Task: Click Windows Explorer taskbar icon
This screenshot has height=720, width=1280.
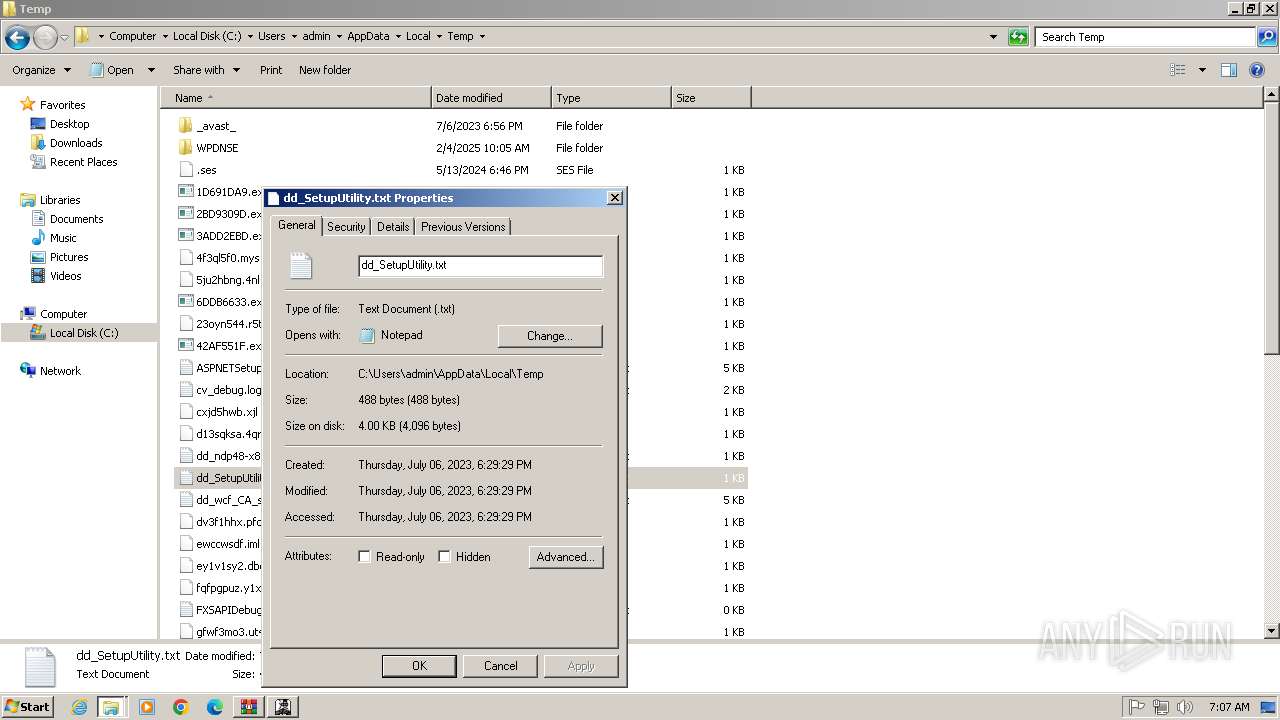Action: coord(110,707)
